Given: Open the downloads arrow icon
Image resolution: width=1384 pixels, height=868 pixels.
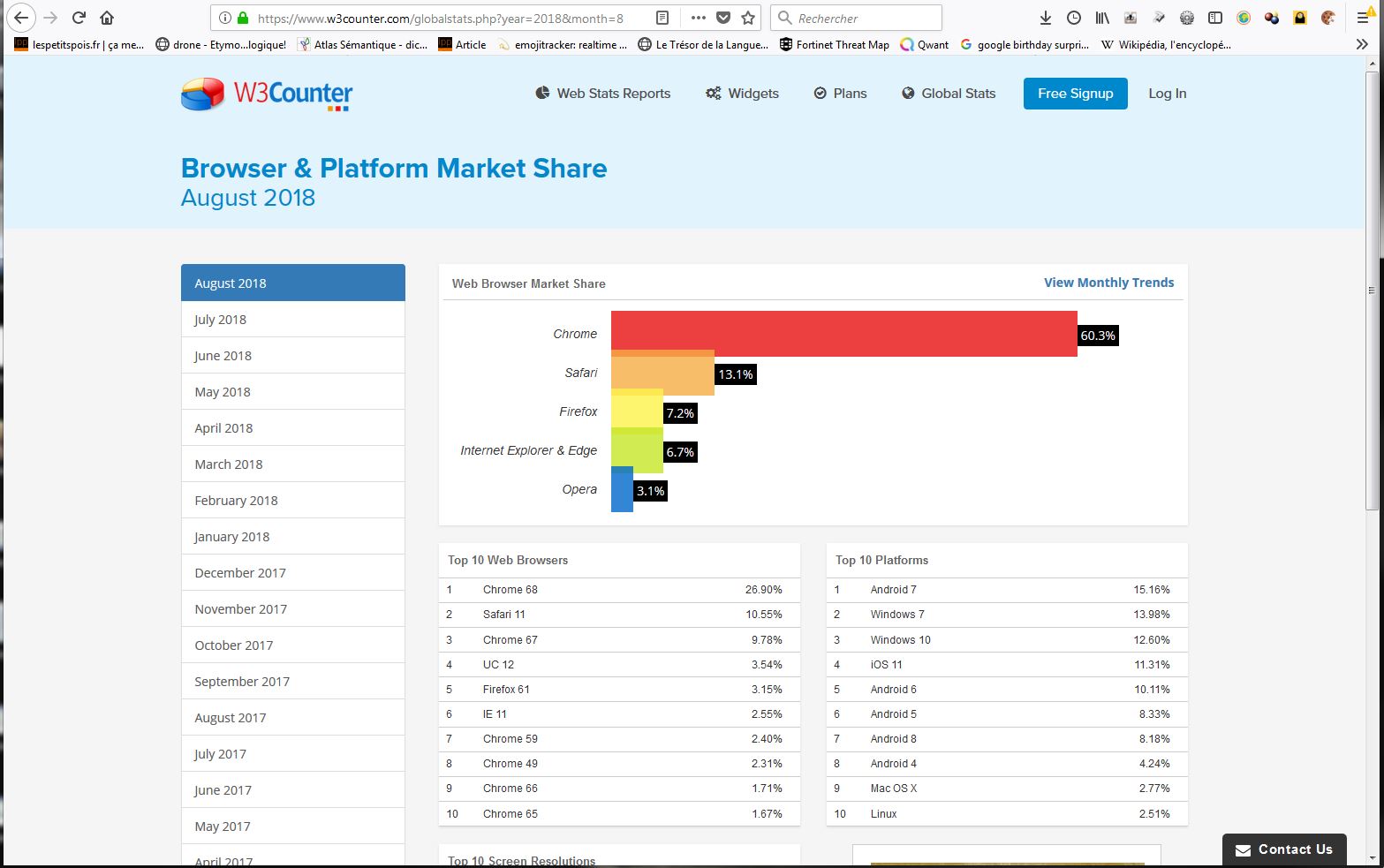Looking at the screenshot, I should (1045, 18).
